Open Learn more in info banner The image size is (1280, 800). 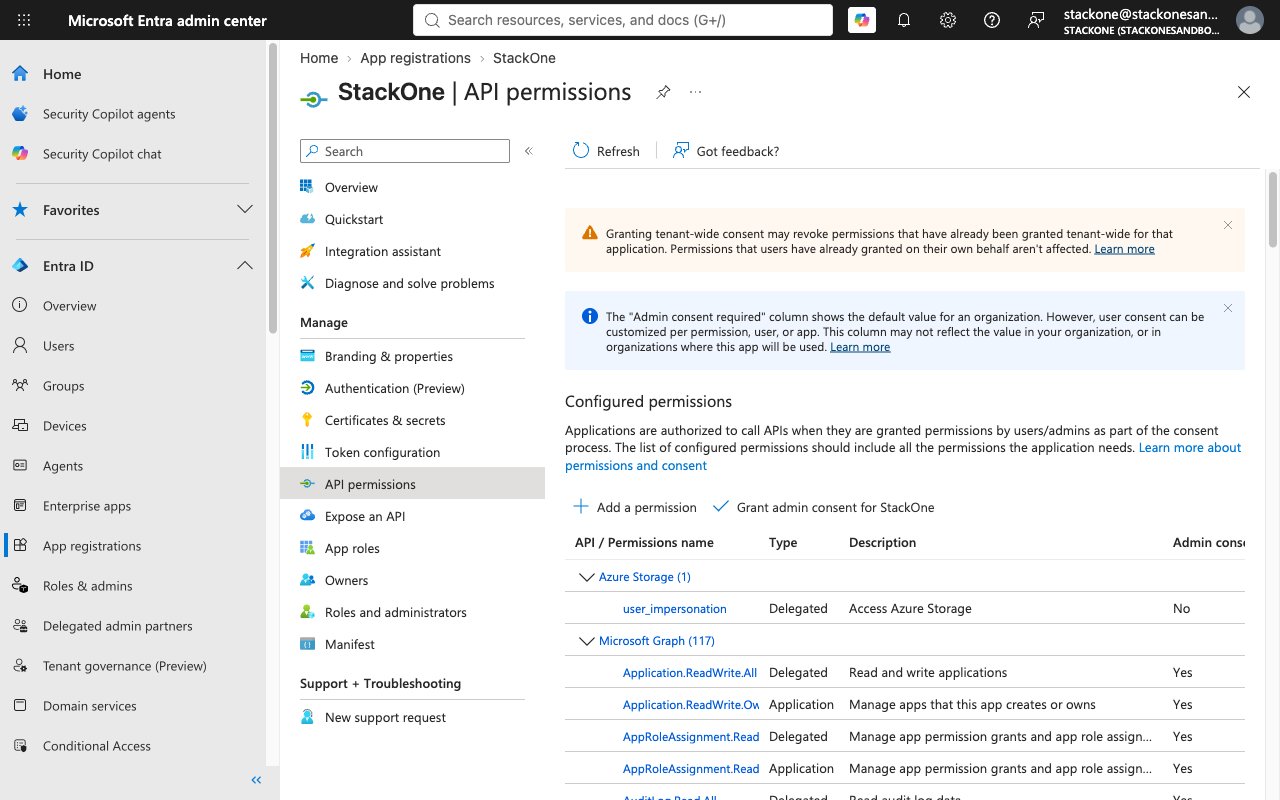point(860,347)
